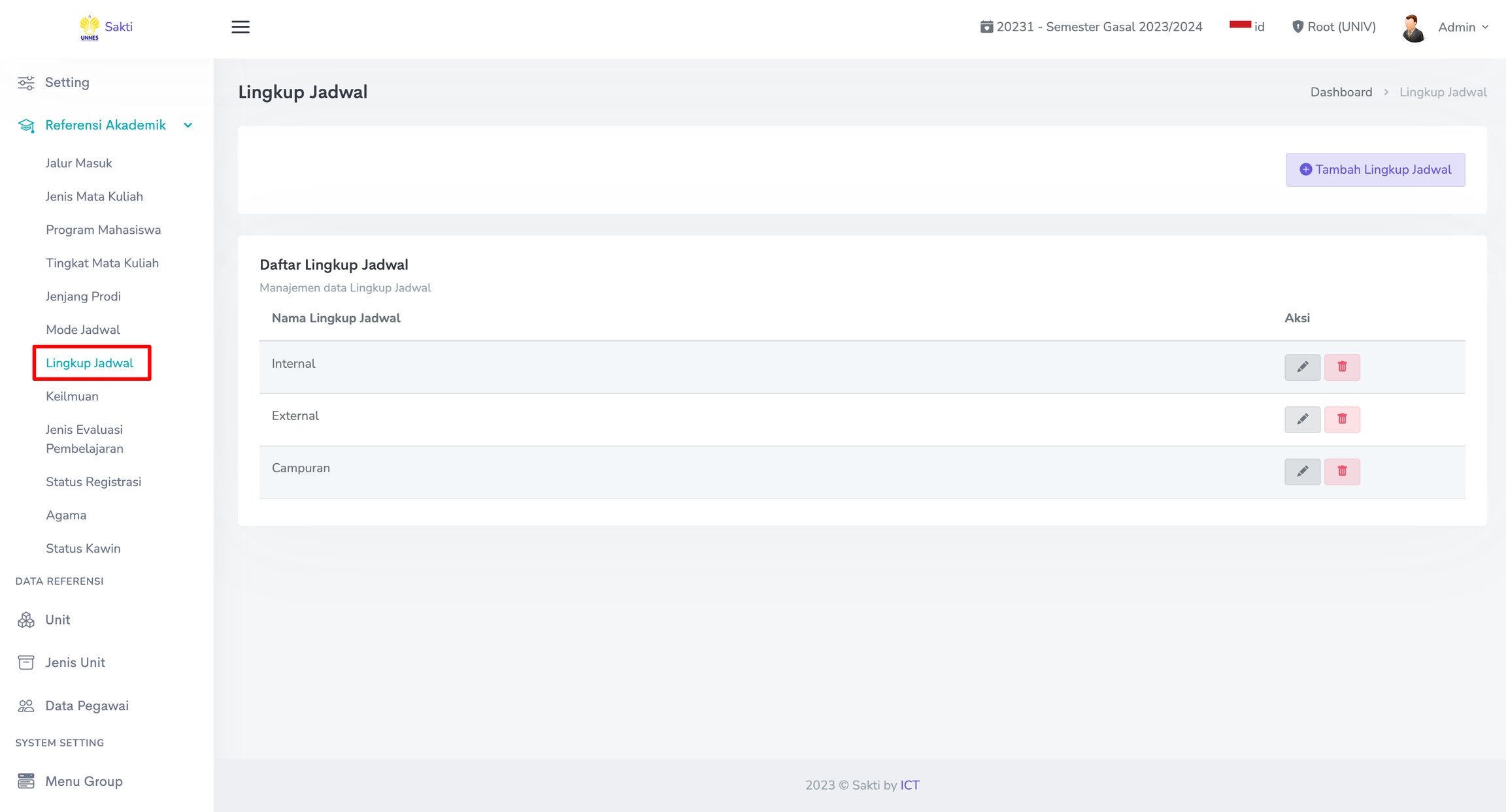Navigate to Dashboard via breadcrumb
The height and width of the screenshot is (812, 1506).
(1341, 92)
